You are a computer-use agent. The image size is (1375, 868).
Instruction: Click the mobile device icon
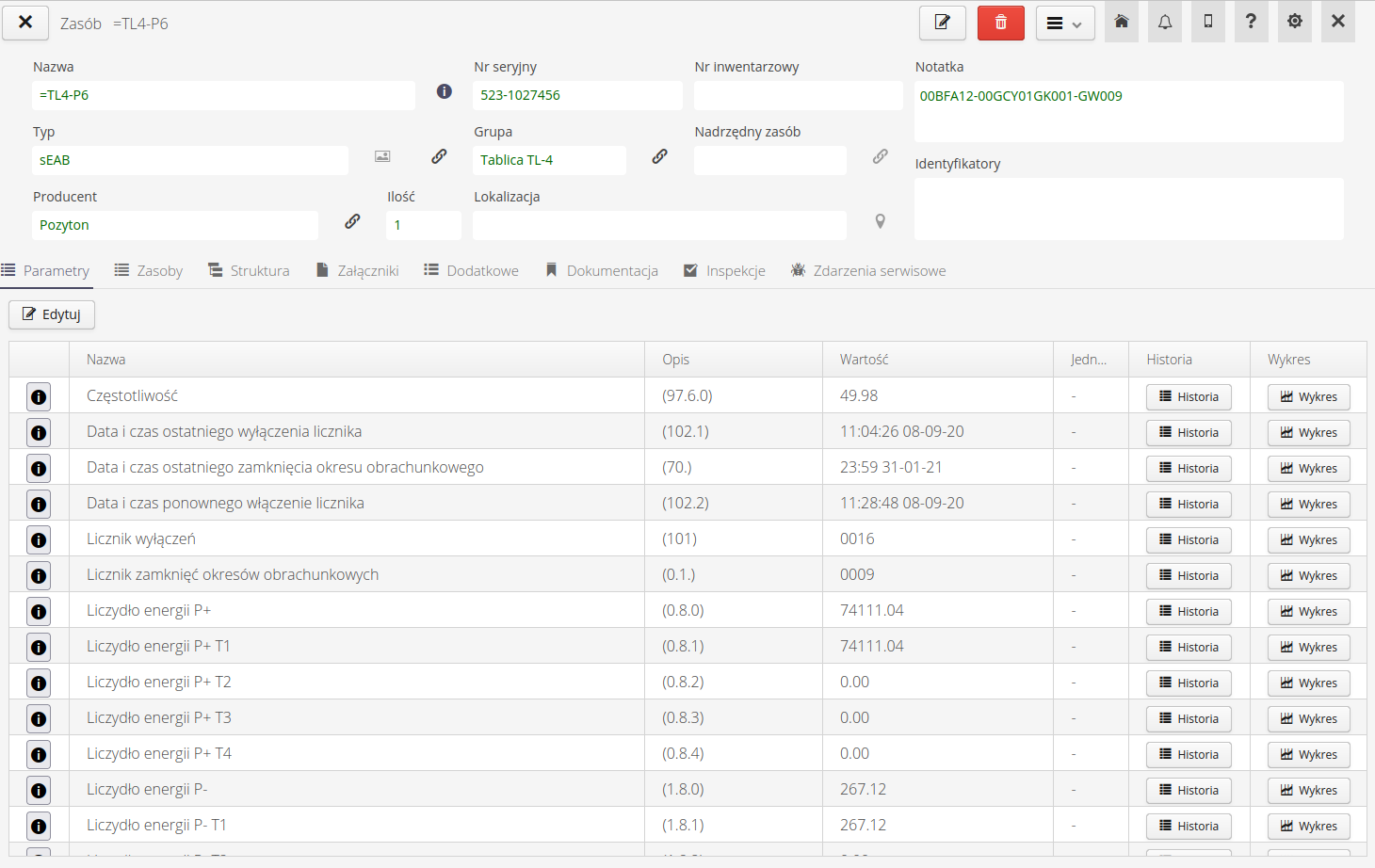click(x=1207, y=22)
